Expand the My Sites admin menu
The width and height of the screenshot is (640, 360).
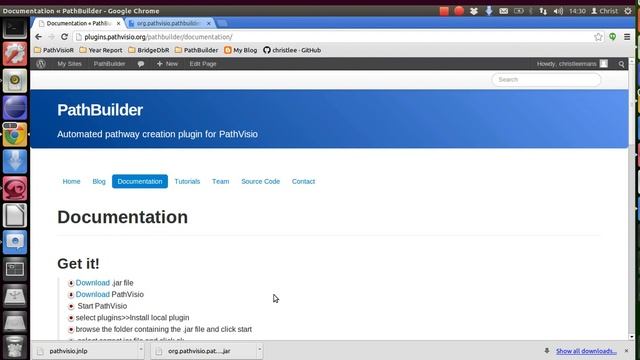(x=69, y=64)
